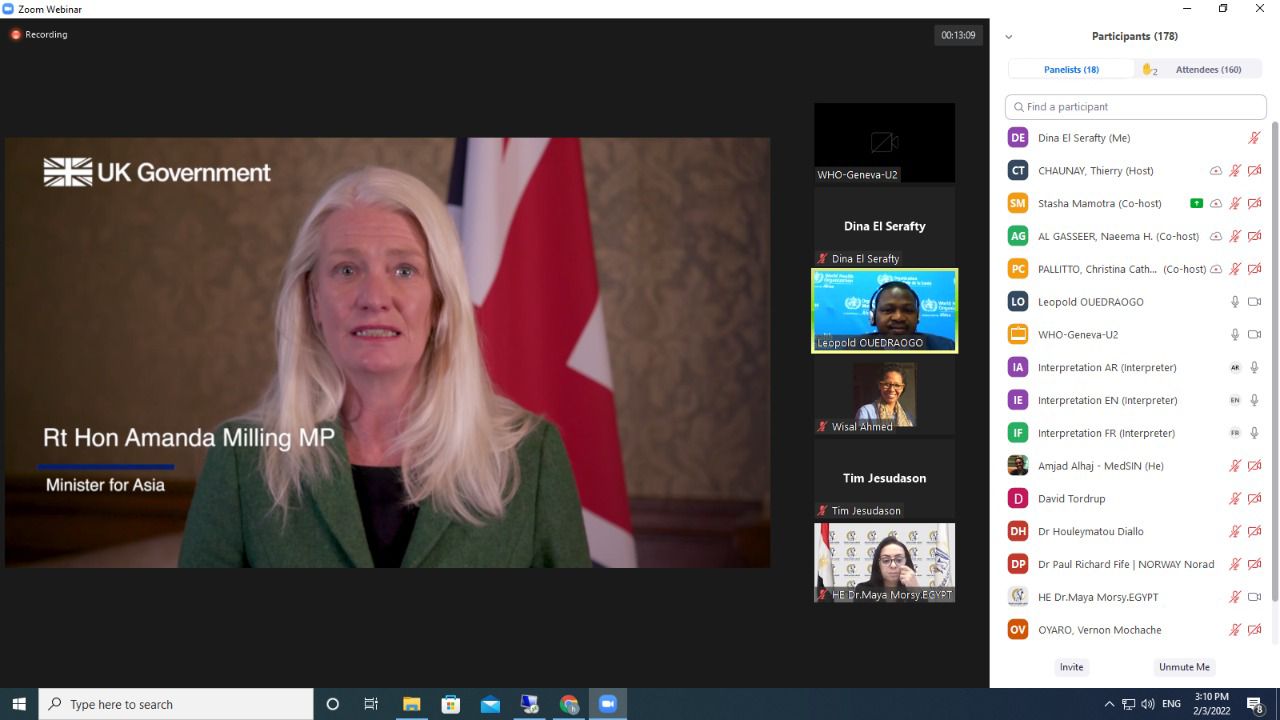Switch to the Attendees (160) tab
Viewport: 1280px width, 720px height.
(1208, 70)
